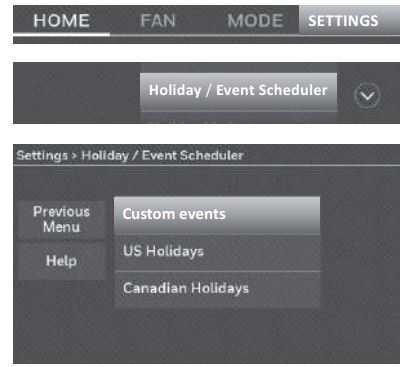Select the Custom events option
The height and width of the screenshot is (367, 411).
point(217,215)
